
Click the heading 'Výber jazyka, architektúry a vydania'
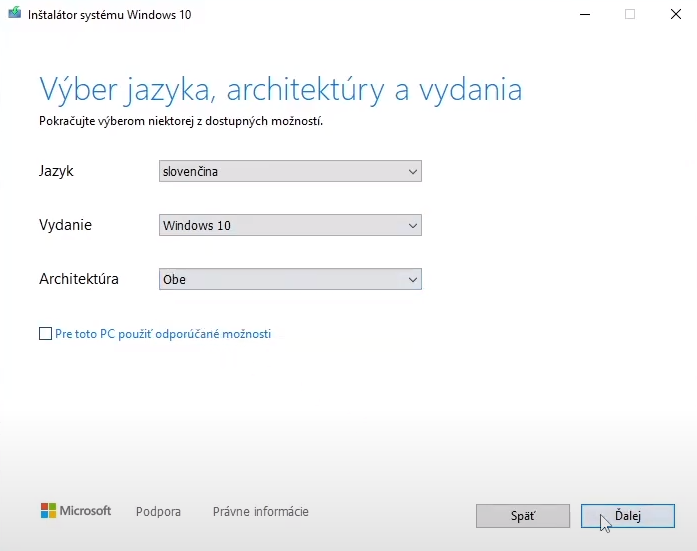[280, 90]
